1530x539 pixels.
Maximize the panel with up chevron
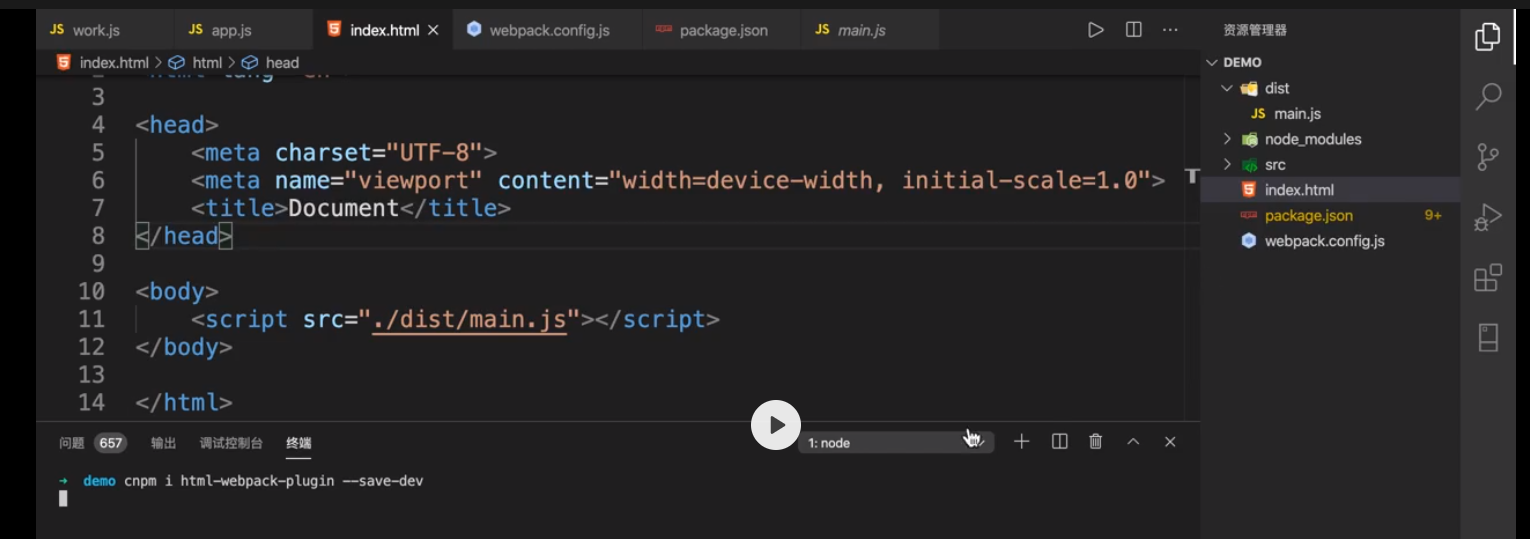click(1133, 441)
